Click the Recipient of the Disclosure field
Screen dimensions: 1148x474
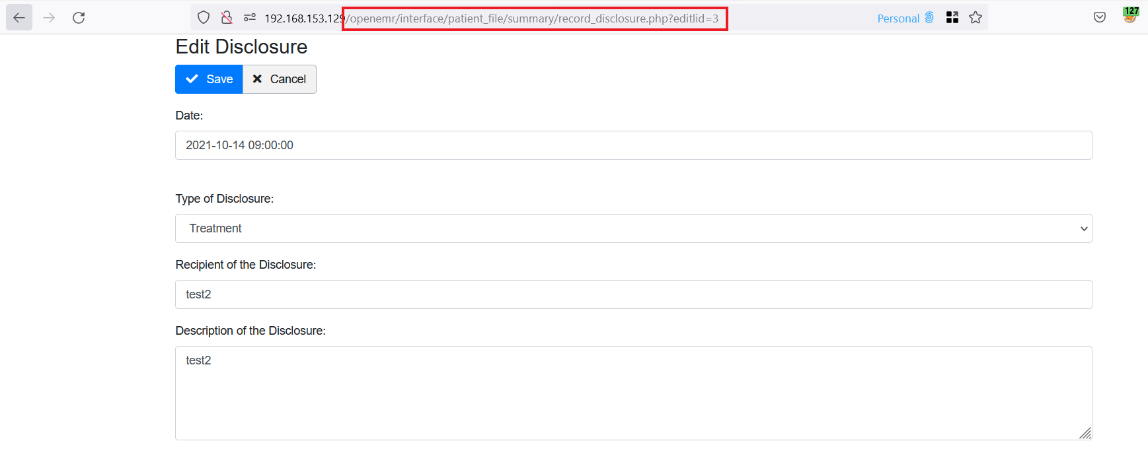pyautogui.click(x=634, y=295)
